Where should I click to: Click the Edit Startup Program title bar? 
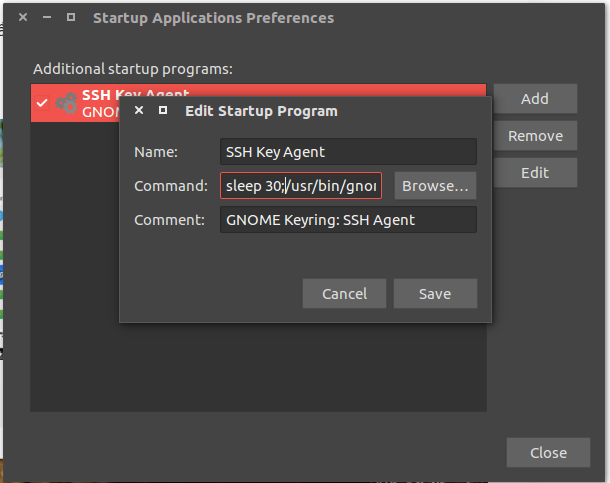pyautogui.click(x=330, y=111)
